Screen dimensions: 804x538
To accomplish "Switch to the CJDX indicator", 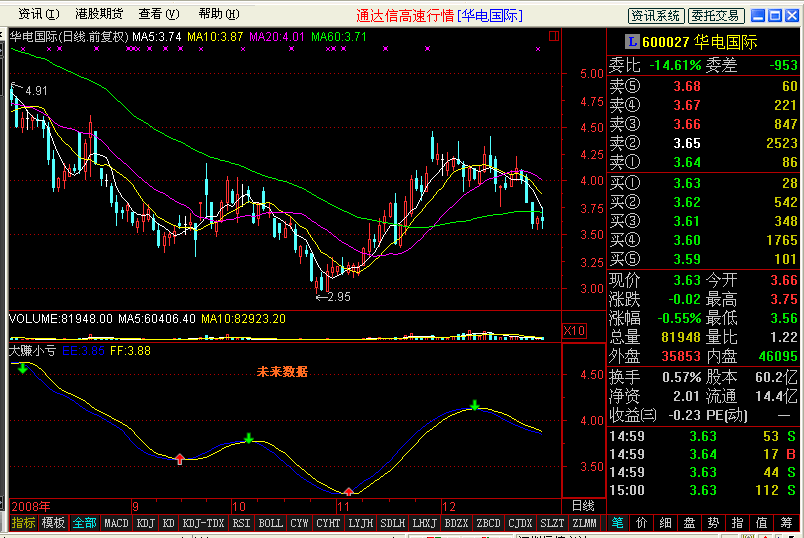I will (520, 523).
